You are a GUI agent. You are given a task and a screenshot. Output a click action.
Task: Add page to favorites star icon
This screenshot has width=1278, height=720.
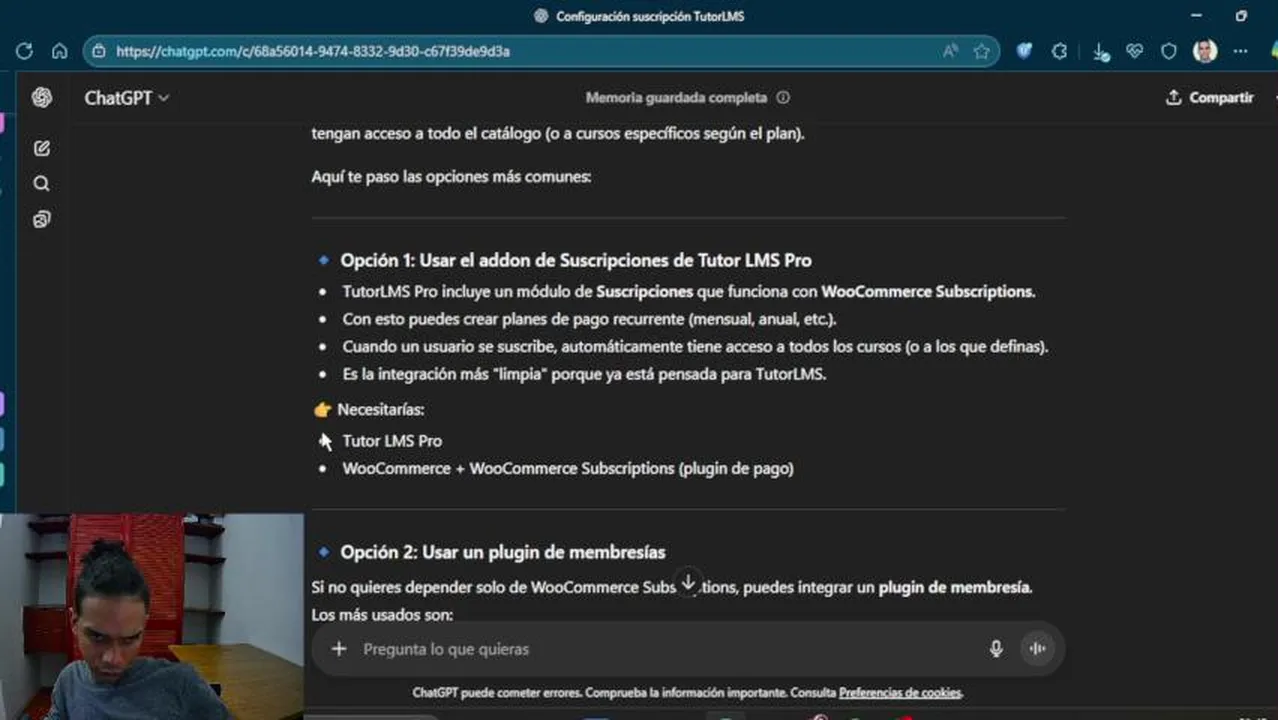[x=981, y=51]
